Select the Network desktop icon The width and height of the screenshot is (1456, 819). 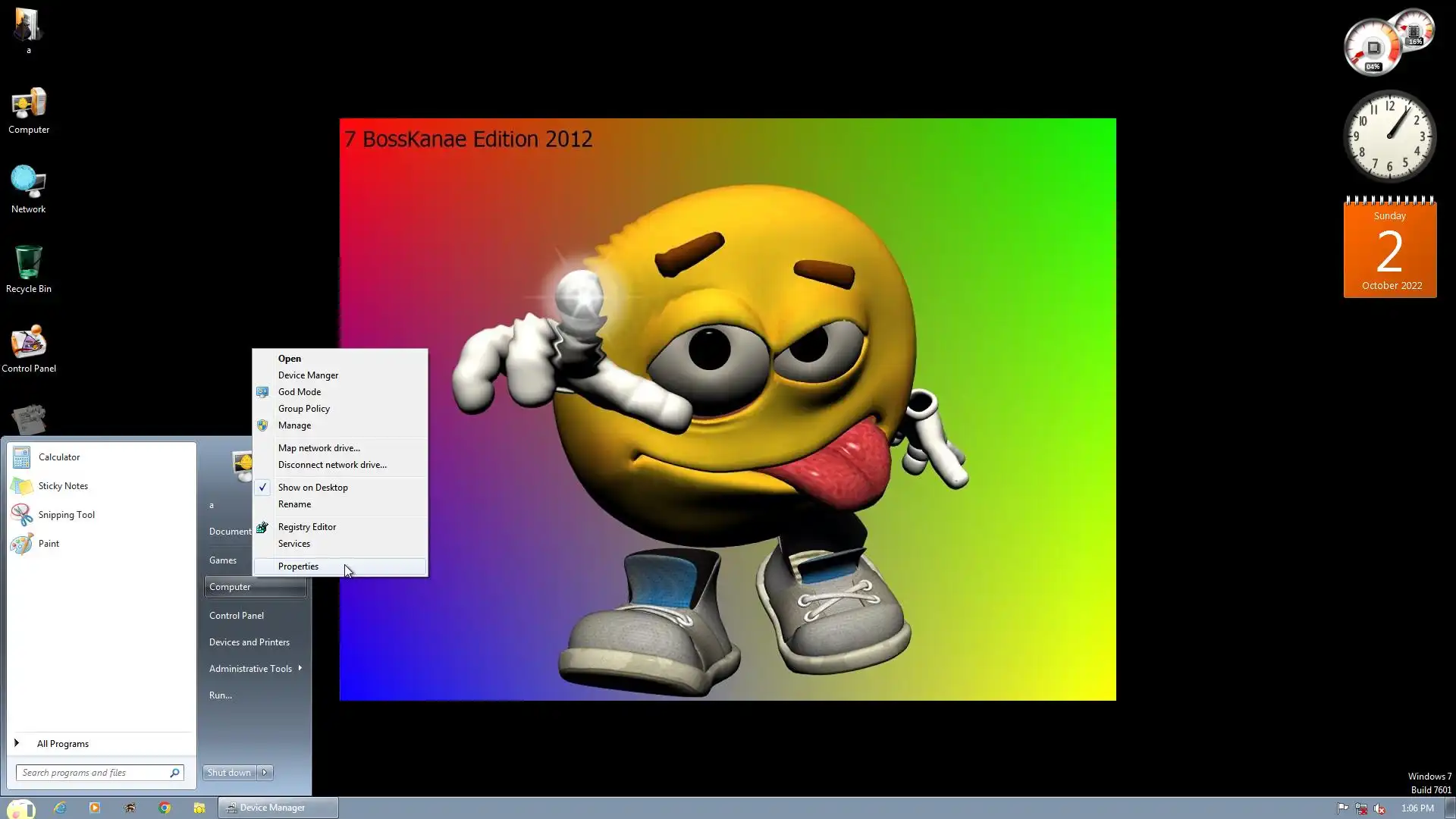(29, 189)
